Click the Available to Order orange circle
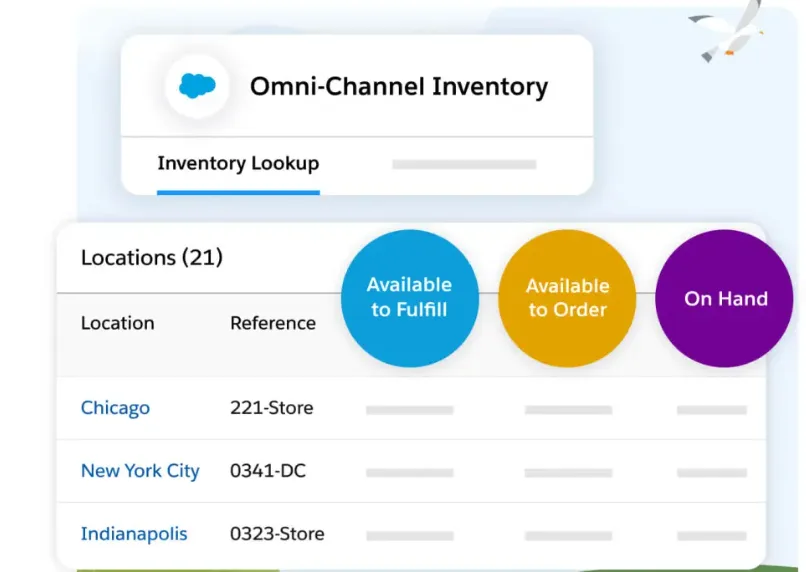 [x=567, y=298]
